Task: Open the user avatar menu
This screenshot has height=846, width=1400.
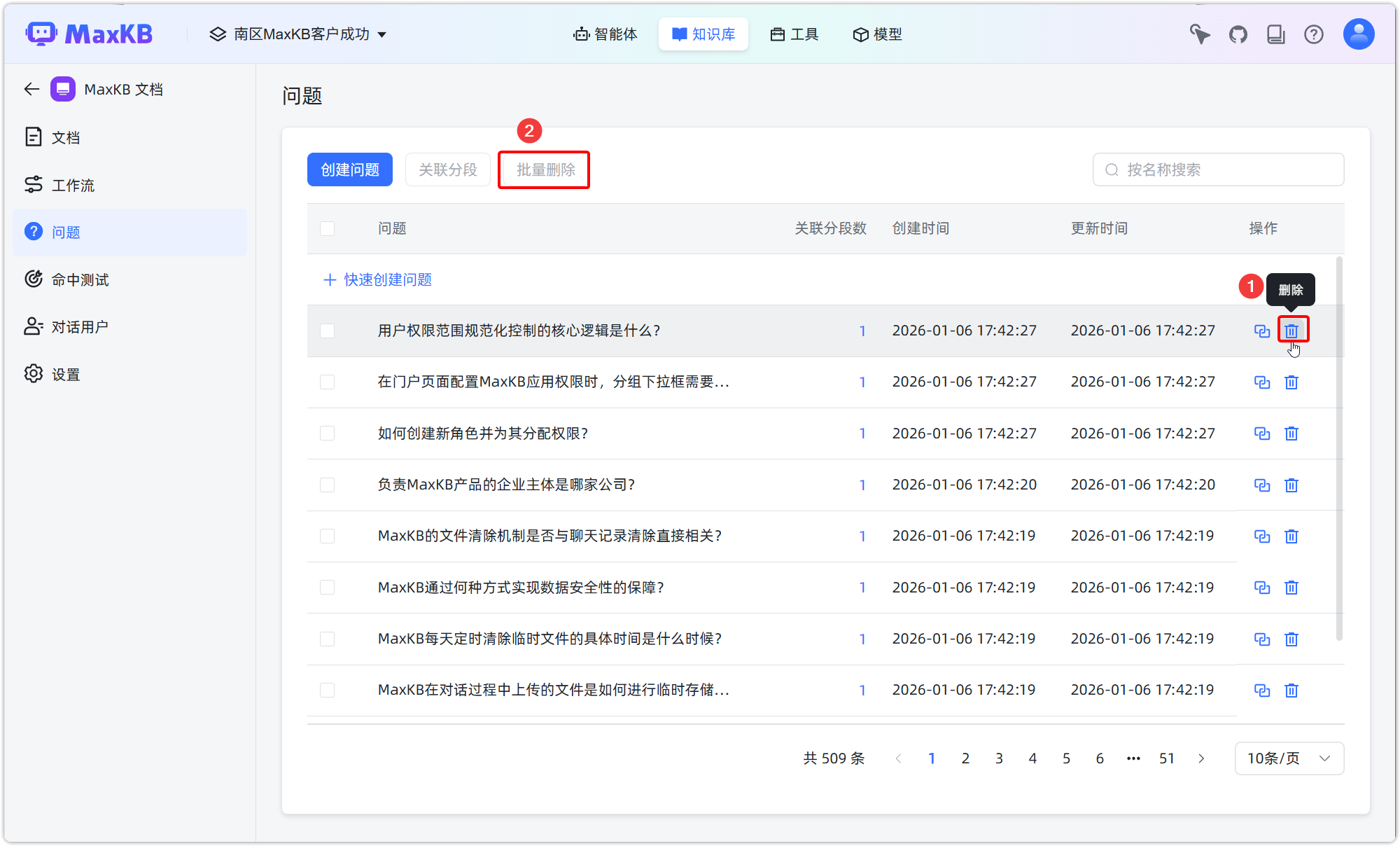Action: (1358, 34)
